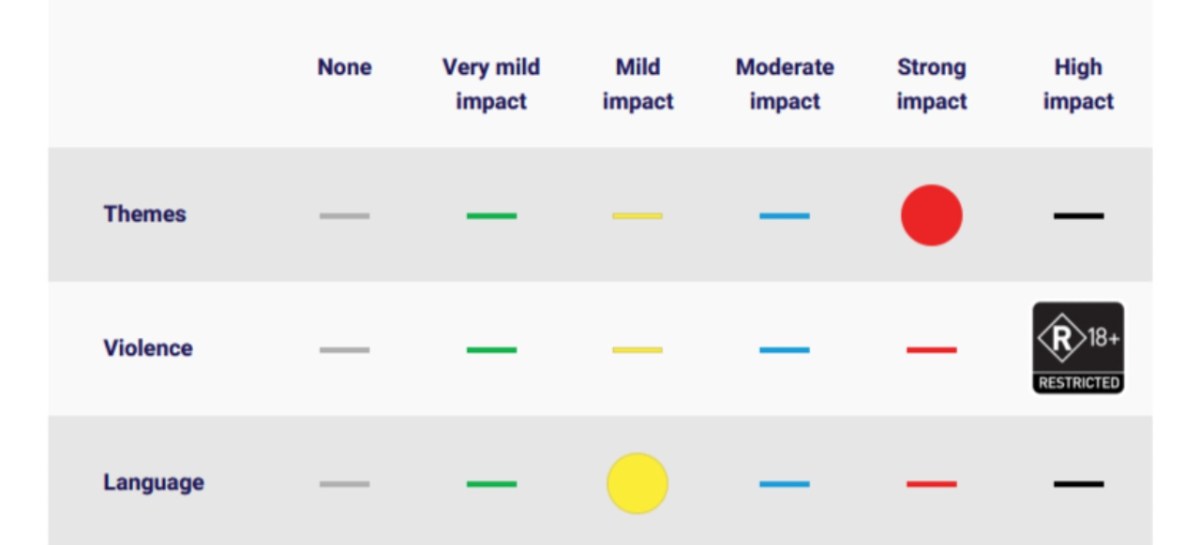Click the grey None dash in Language row

point(344,484)
